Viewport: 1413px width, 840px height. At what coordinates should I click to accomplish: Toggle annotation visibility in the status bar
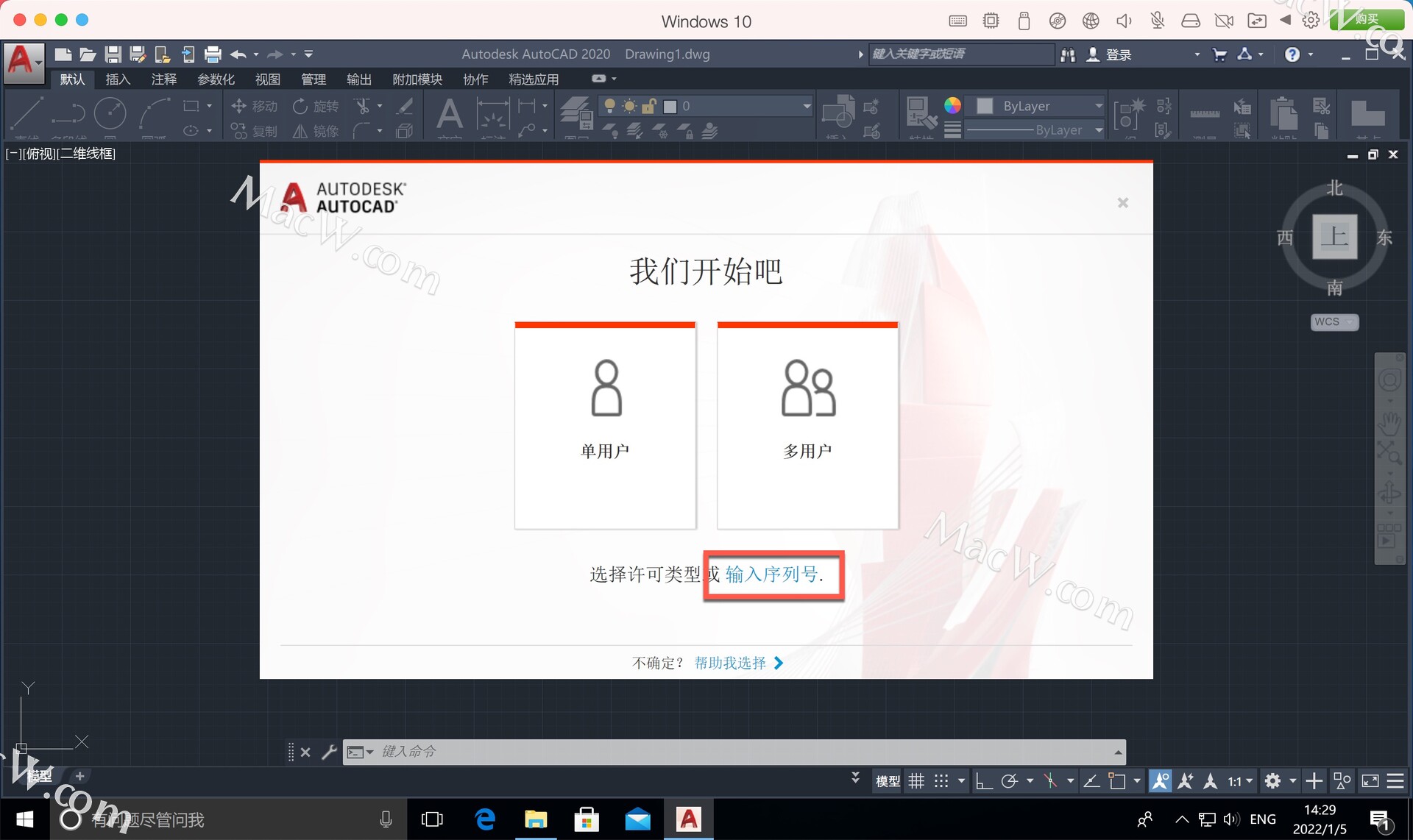[1160, 781]
